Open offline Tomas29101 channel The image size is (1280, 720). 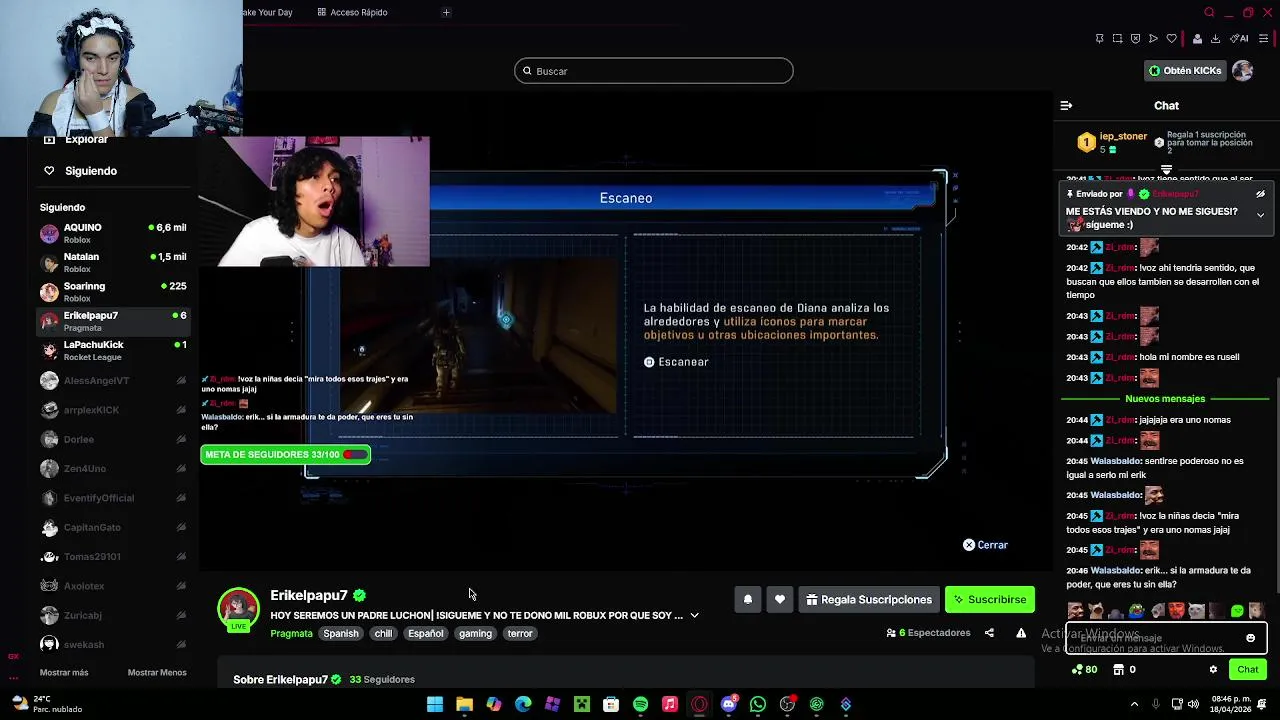click(113, 557)
